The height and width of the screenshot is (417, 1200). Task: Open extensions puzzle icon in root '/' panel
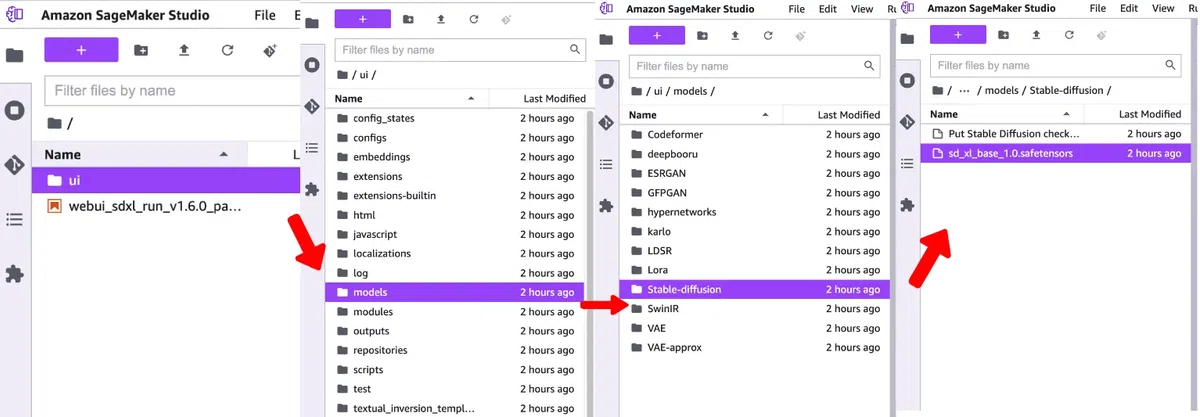click(14, 273)
